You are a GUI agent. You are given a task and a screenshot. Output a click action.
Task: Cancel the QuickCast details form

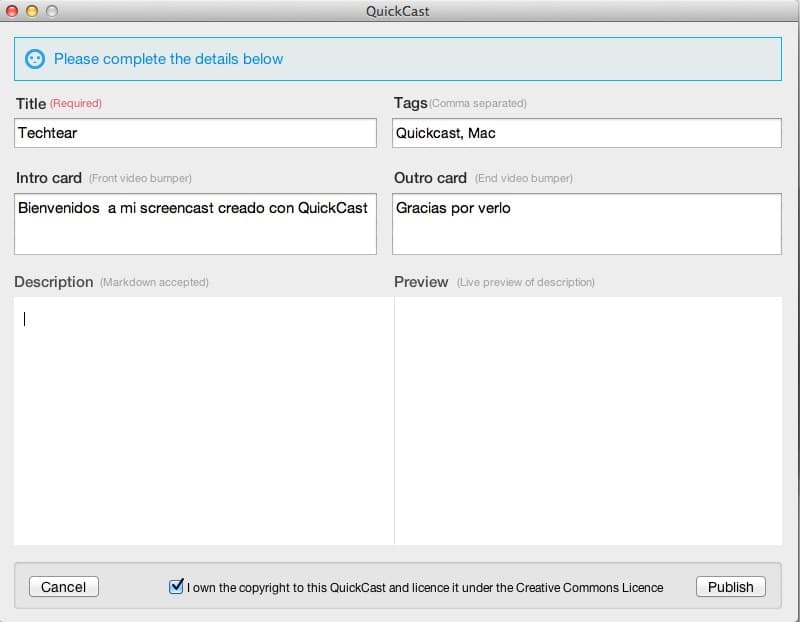click(x=64, y=587)
